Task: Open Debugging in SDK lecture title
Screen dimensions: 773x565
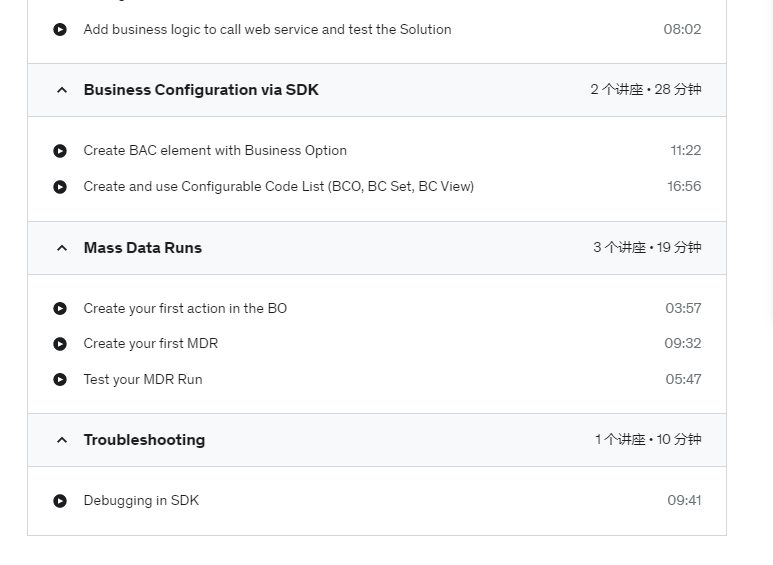Action: 141,500
